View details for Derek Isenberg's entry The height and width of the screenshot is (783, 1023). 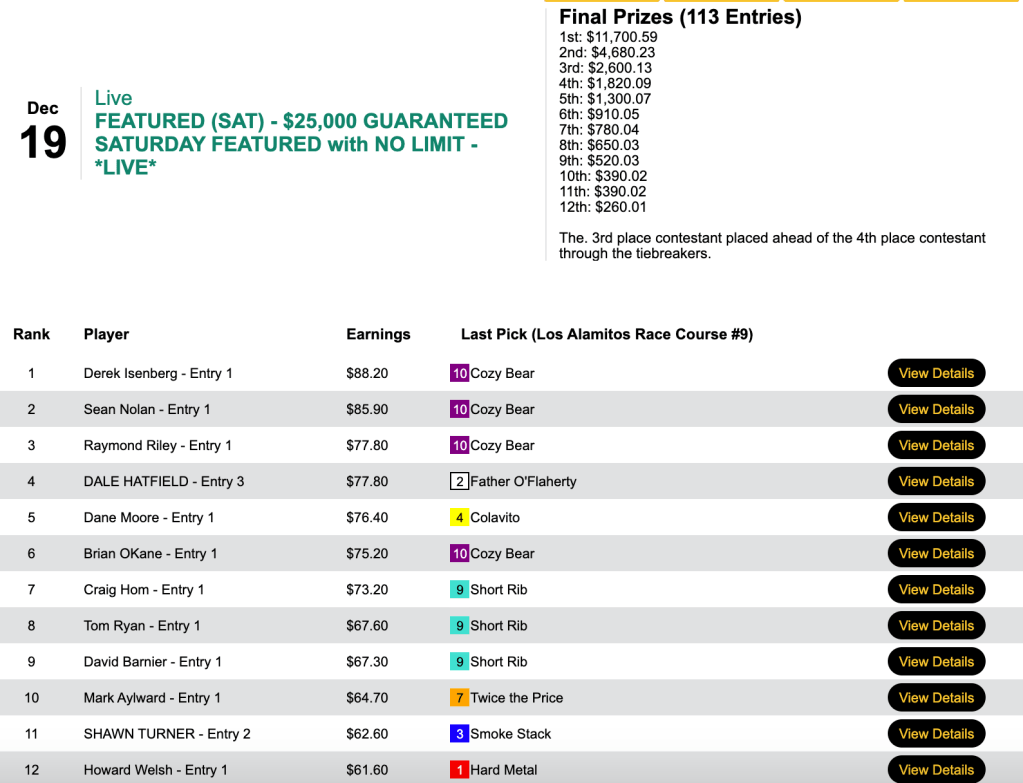tap(936, 373)
